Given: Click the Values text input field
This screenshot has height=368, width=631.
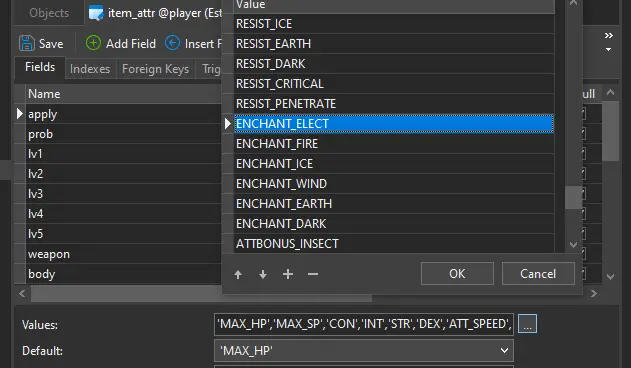Looking at the screenshot, I should 364,324.
